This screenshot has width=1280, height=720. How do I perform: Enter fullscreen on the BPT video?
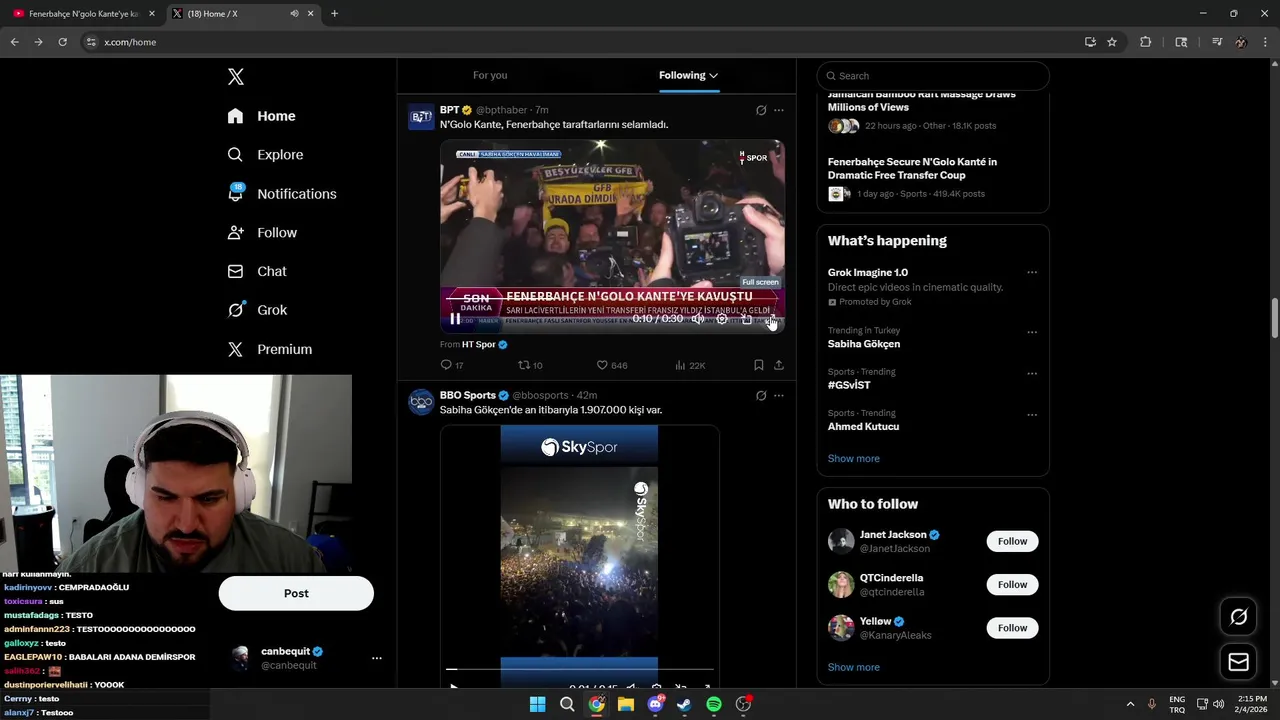[x=771, y=319]
